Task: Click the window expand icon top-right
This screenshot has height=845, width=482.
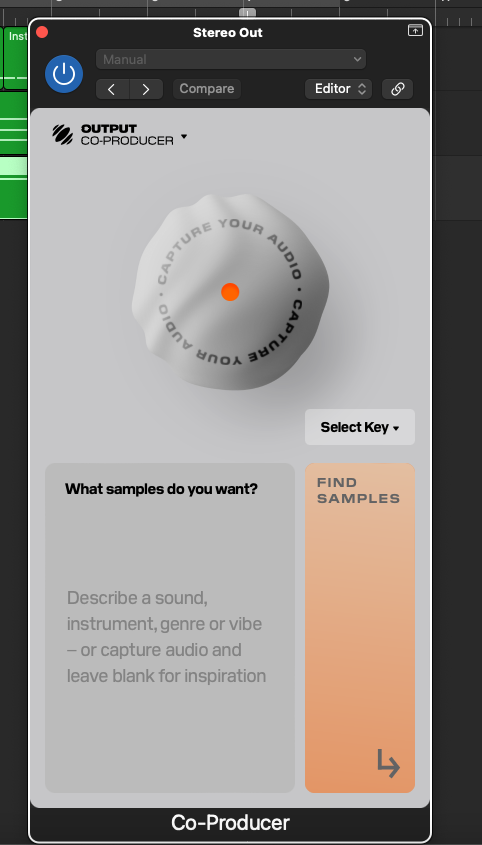Action: [415, 31]
